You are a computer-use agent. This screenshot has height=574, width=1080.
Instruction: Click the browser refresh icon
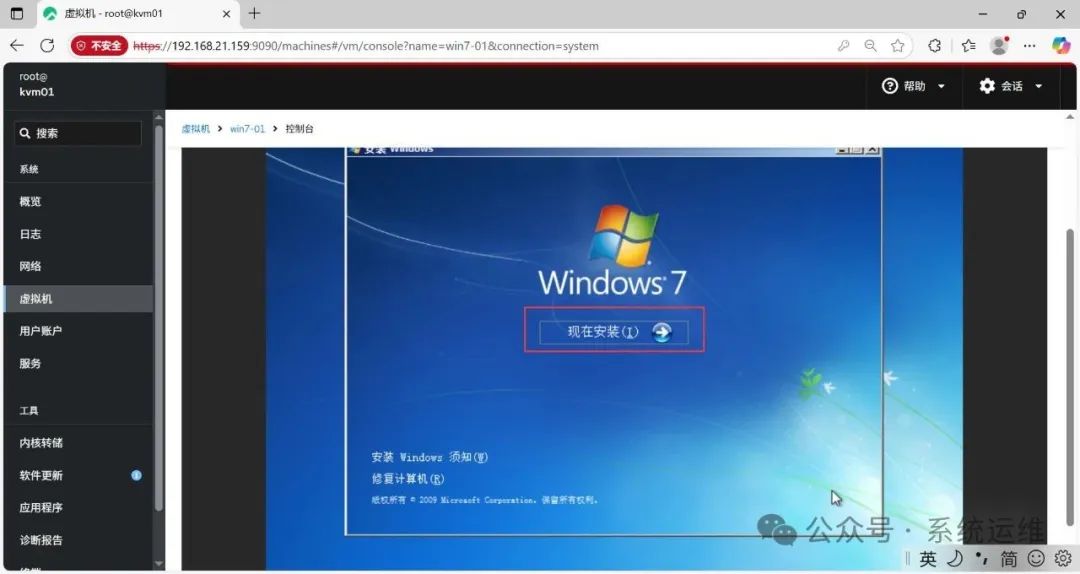(47, 46)
